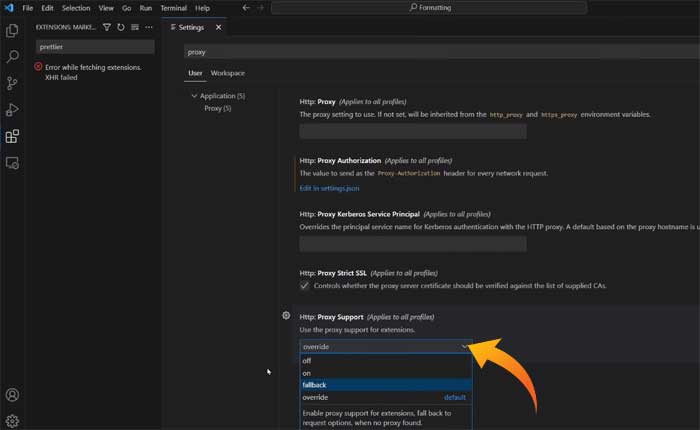Click the gear icon beside Proxy Support

click(287, 316)
